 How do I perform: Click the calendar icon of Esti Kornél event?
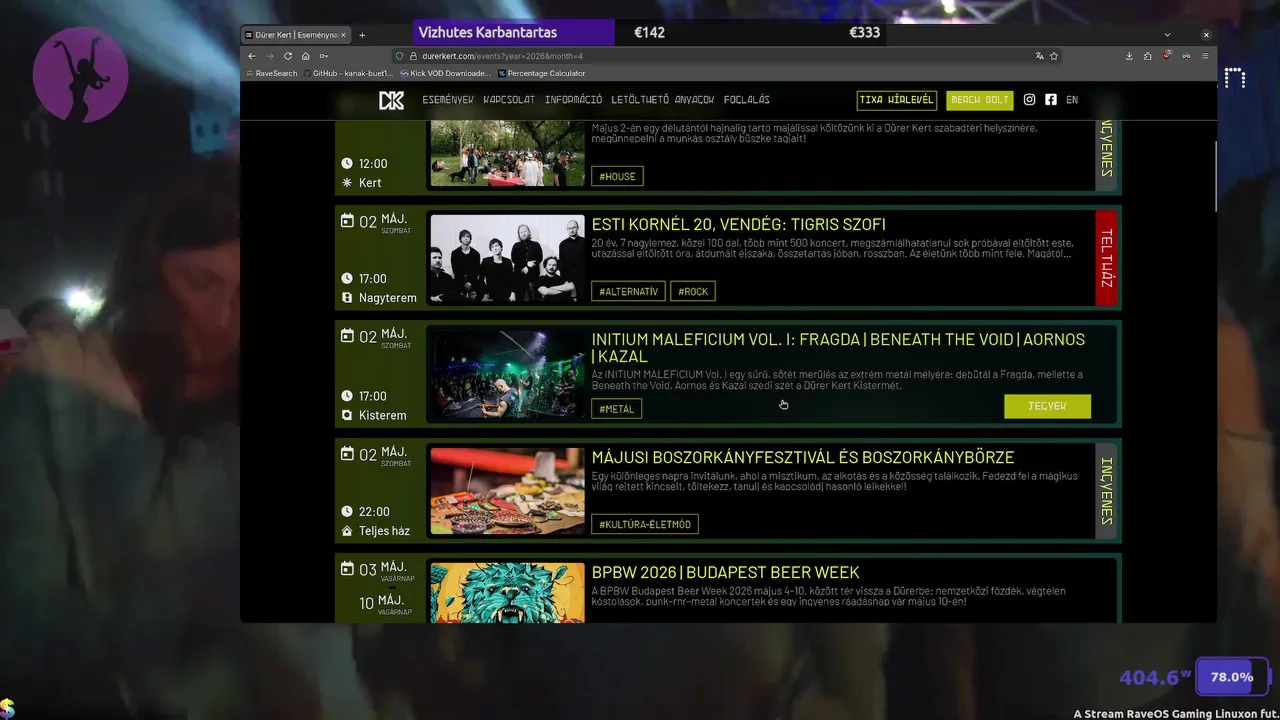pos(347,221)
